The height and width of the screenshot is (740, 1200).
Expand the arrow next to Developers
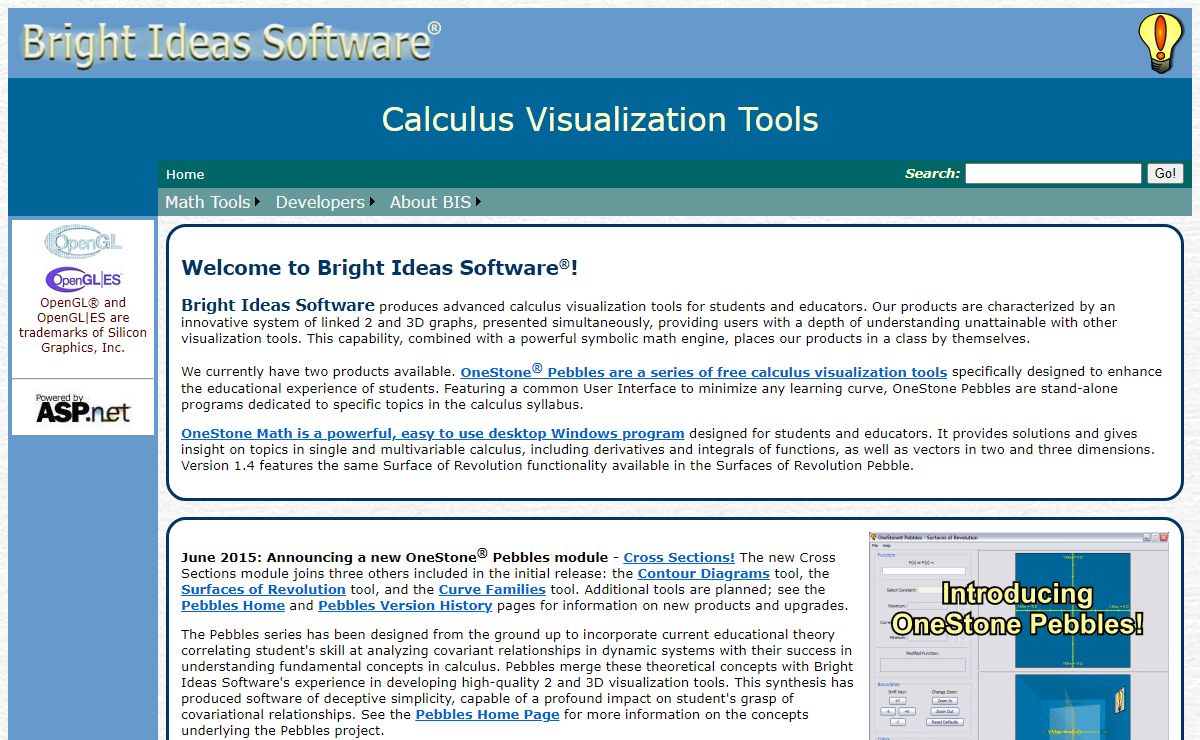click(372, 202)
